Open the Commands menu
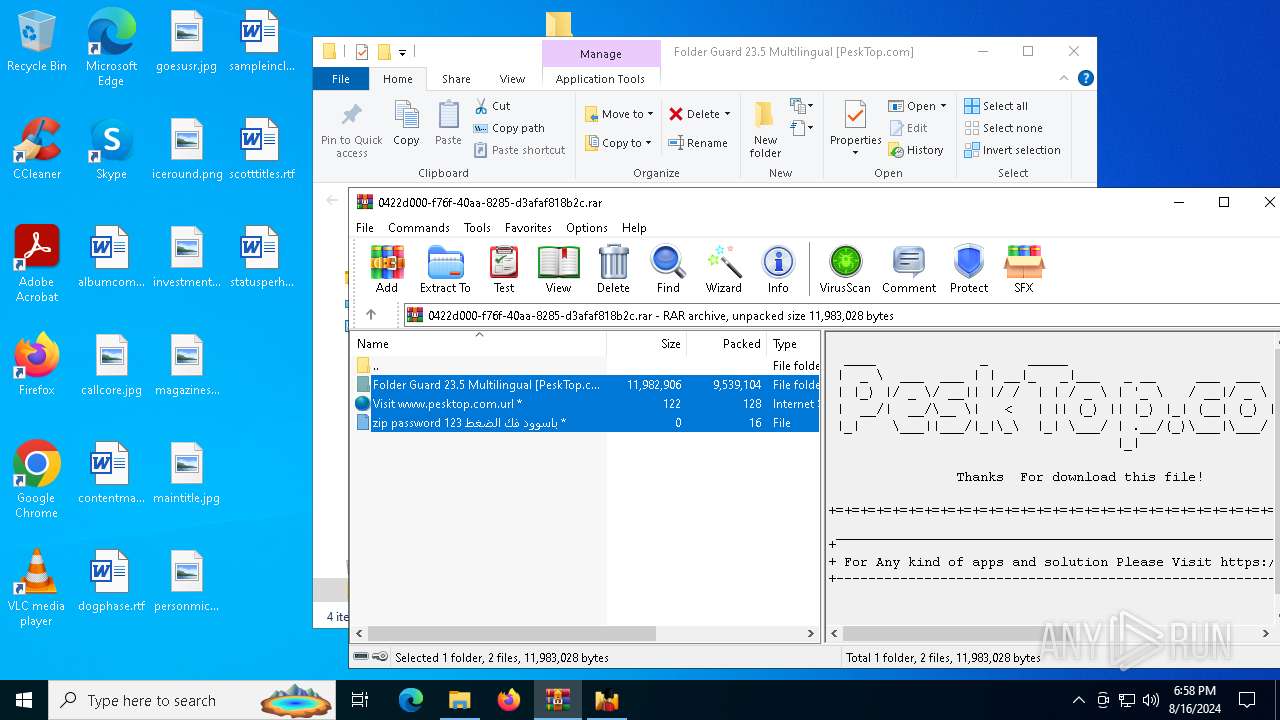Viewport: 1280px width, 720px height. [x=419, y=227]
